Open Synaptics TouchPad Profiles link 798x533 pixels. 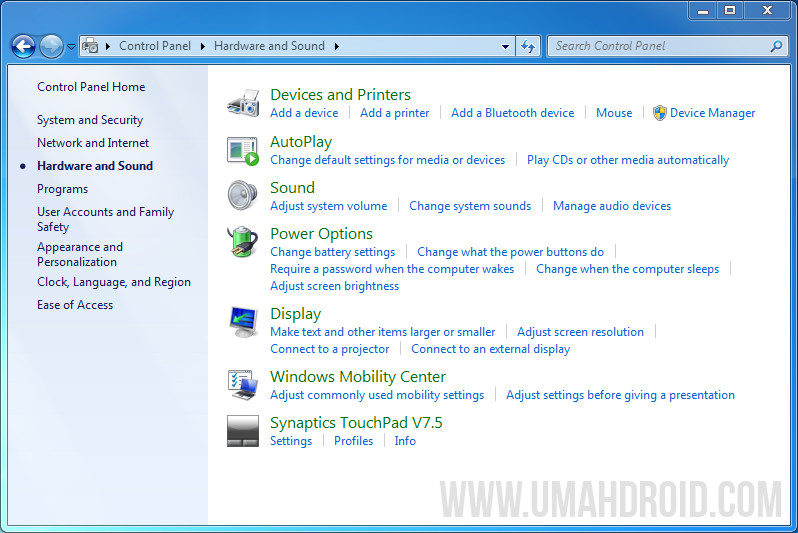coord(353,441)
